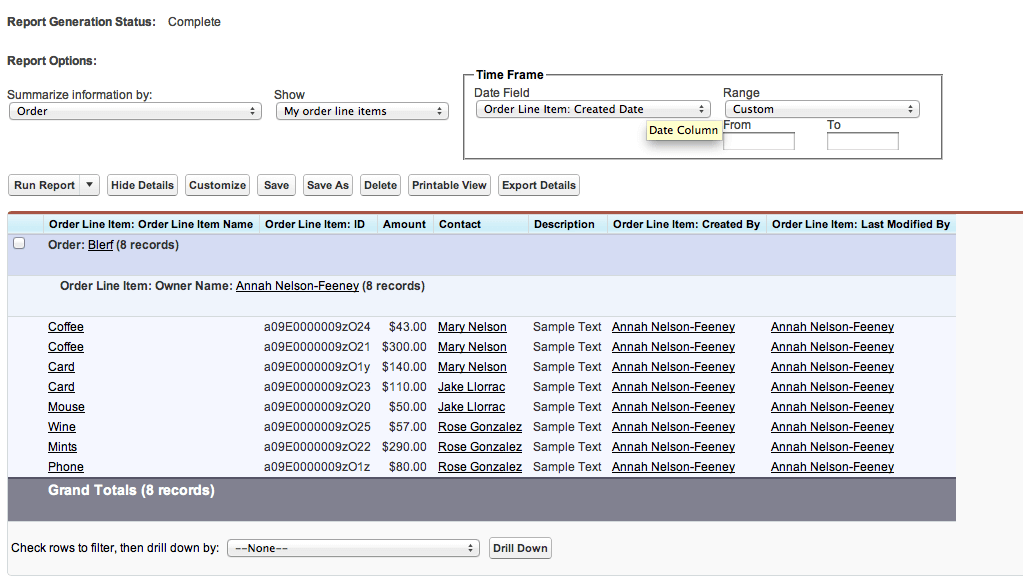Click the Run Report button
The image size is (1023, 583).
pyautogui.click(x=44, y=185)
